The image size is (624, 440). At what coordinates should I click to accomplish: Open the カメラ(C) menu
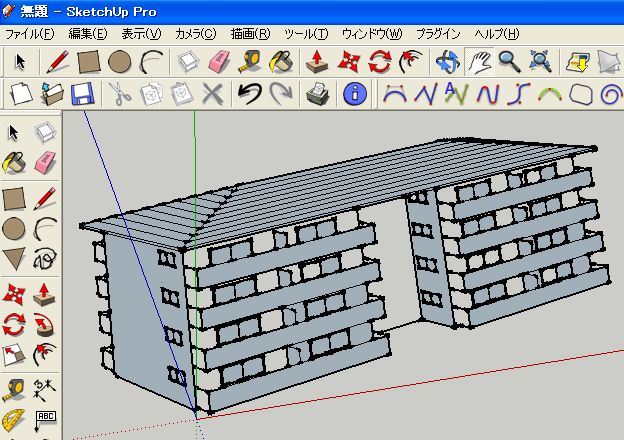pyautogui.click(x=195, y=34)
